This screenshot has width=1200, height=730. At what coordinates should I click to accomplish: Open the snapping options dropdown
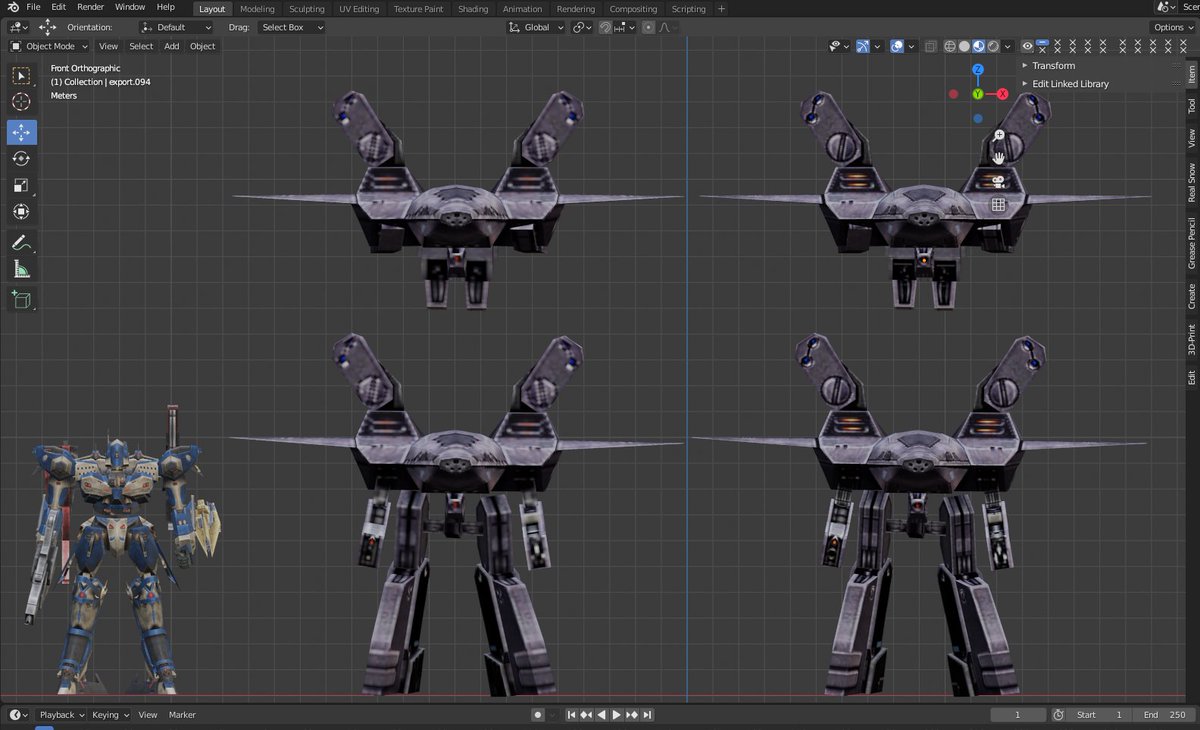tap(622, 27)
